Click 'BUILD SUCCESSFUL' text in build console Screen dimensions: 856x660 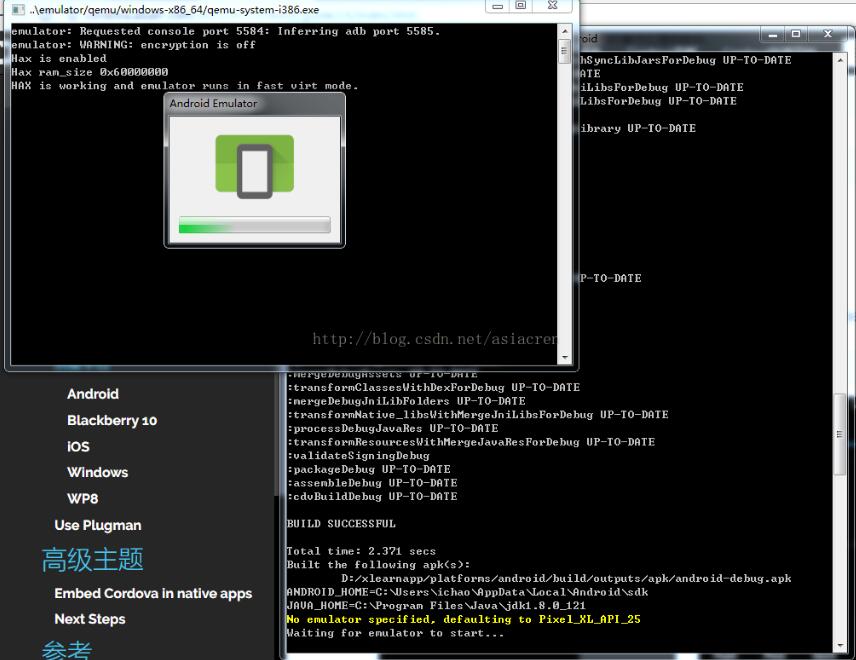tap(341, 524)
